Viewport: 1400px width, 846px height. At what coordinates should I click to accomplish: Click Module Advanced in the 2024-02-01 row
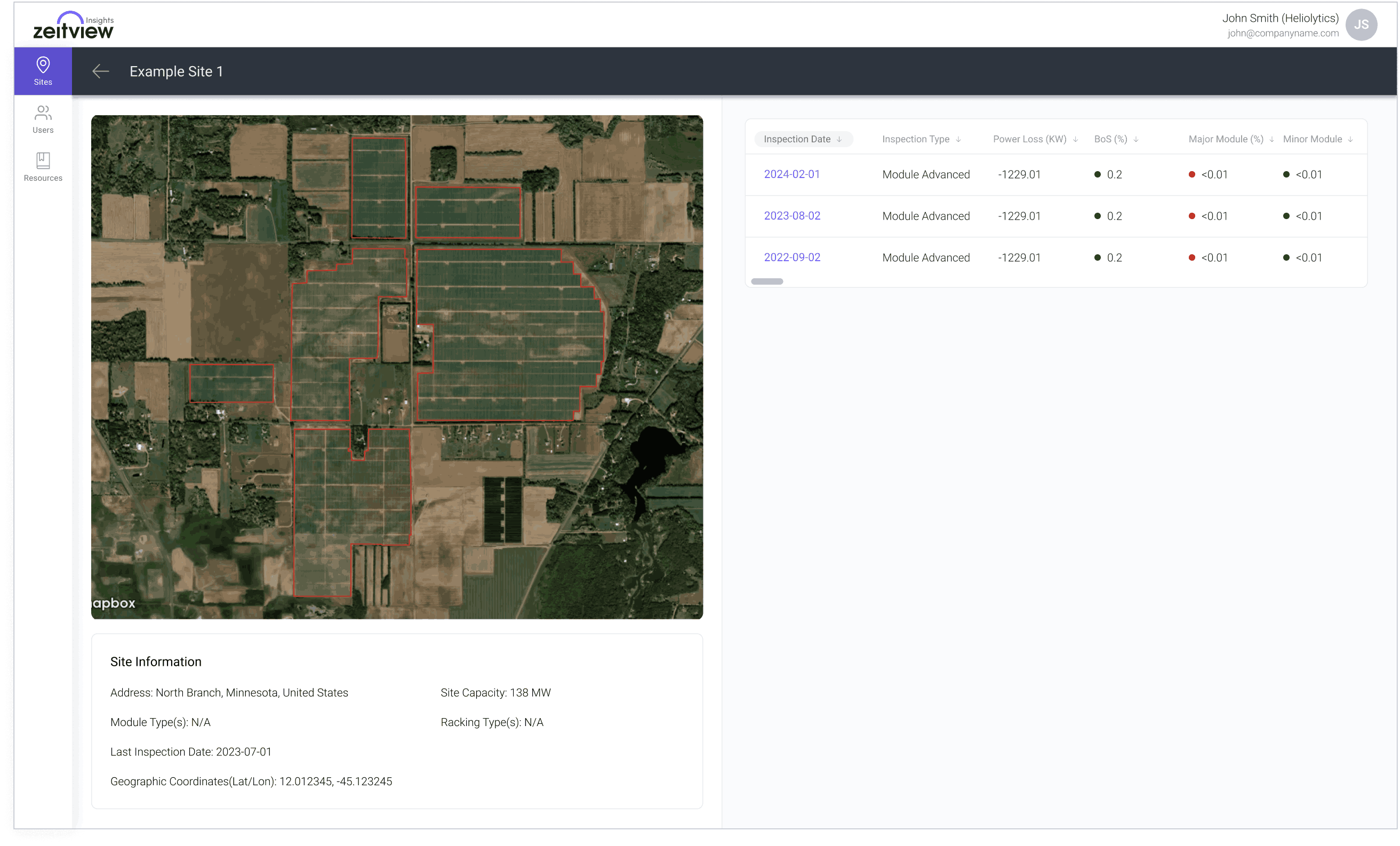pyautogui.click(x=925, y=174)
